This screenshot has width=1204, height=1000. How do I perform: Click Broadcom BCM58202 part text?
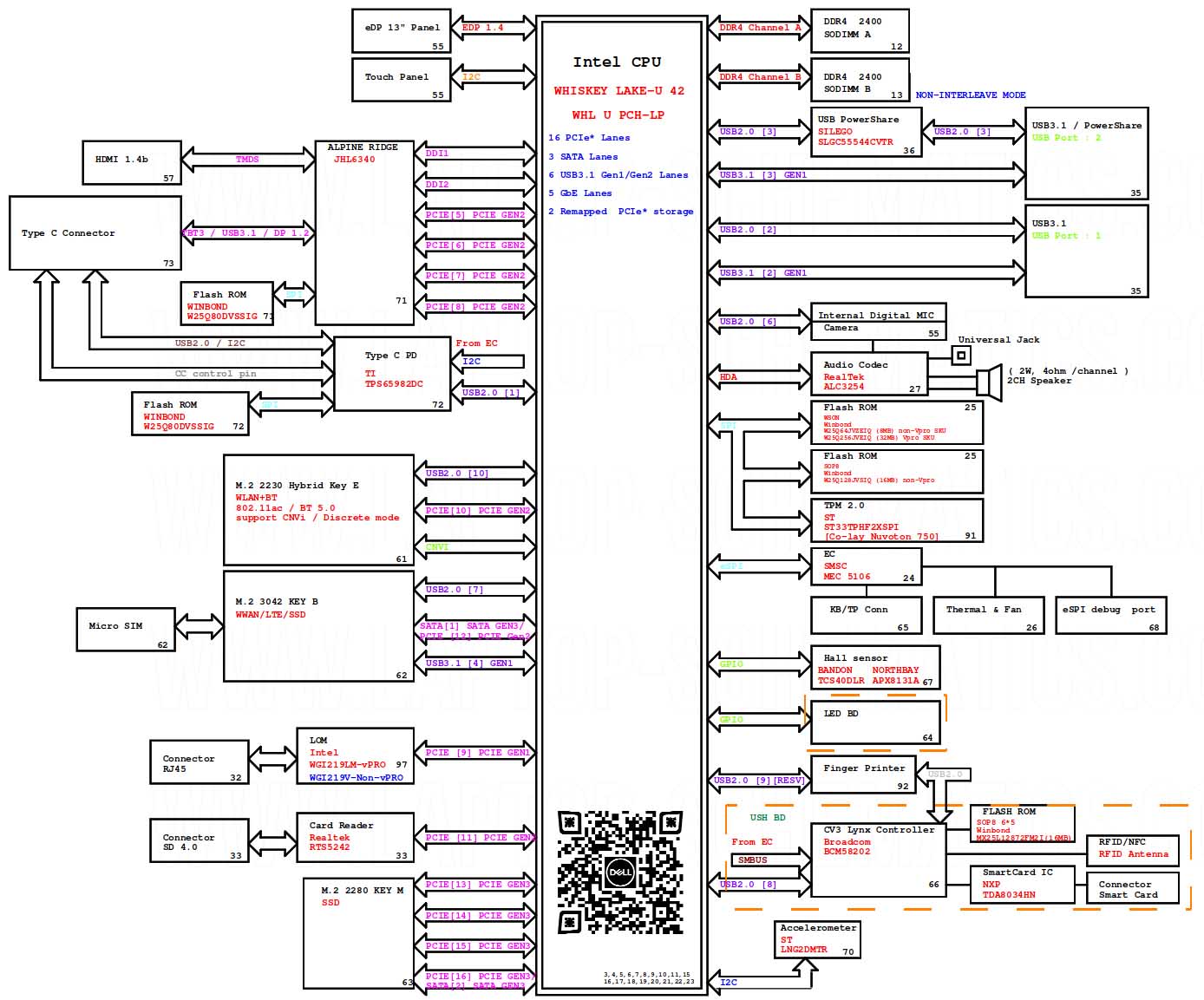point(847,846)
